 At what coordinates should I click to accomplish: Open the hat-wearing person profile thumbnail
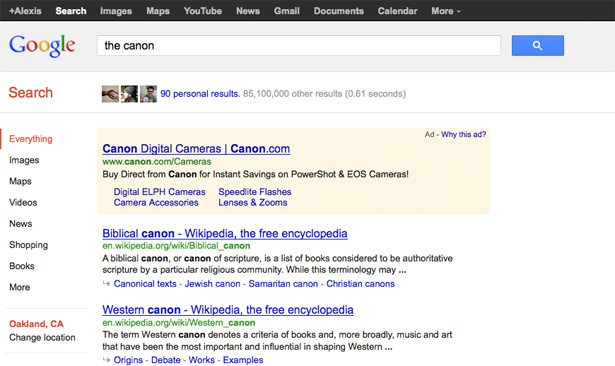coord(129,94)
